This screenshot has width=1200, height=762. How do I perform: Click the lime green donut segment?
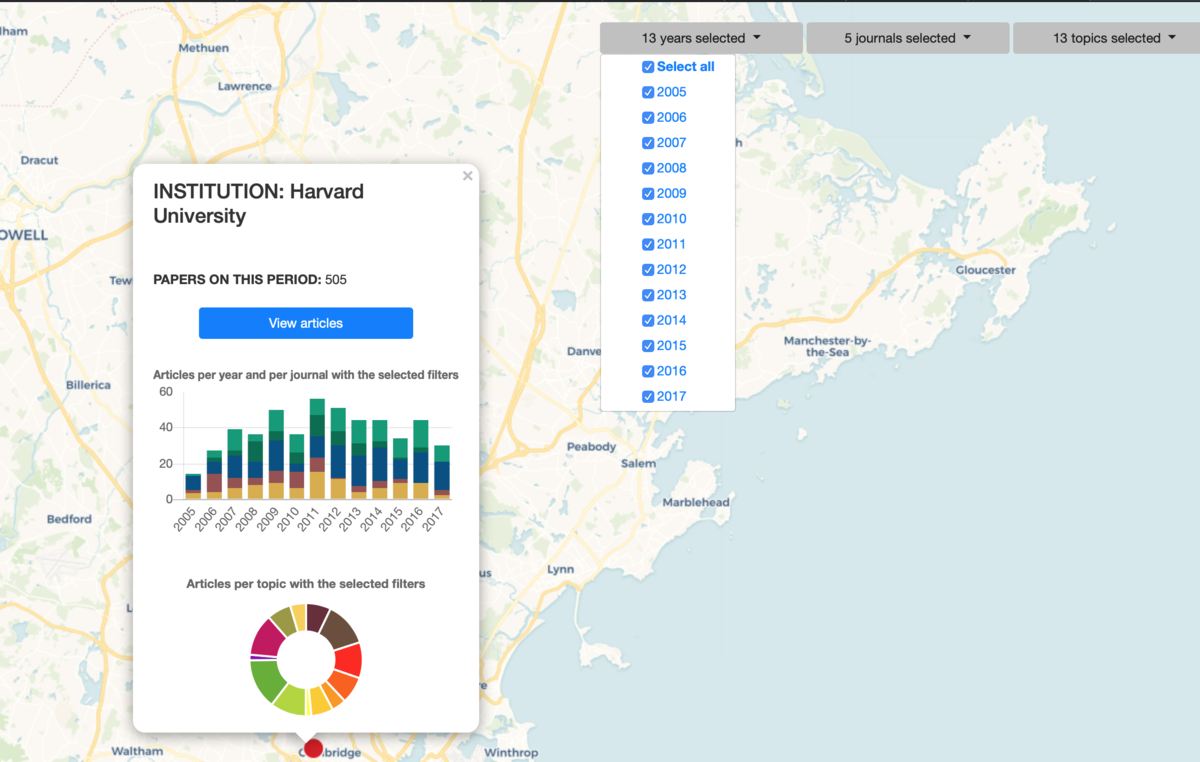coord(291,699)
